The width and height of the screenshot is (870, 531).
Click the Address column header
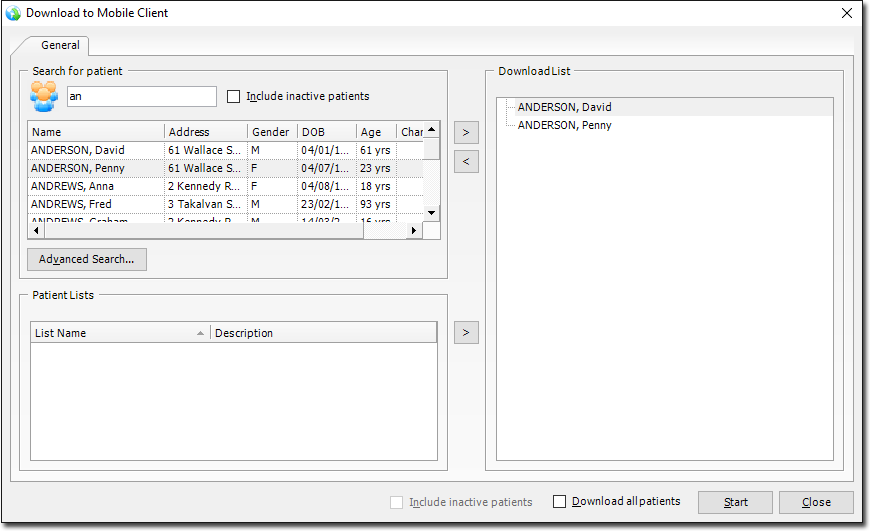(x=206, y=132)
